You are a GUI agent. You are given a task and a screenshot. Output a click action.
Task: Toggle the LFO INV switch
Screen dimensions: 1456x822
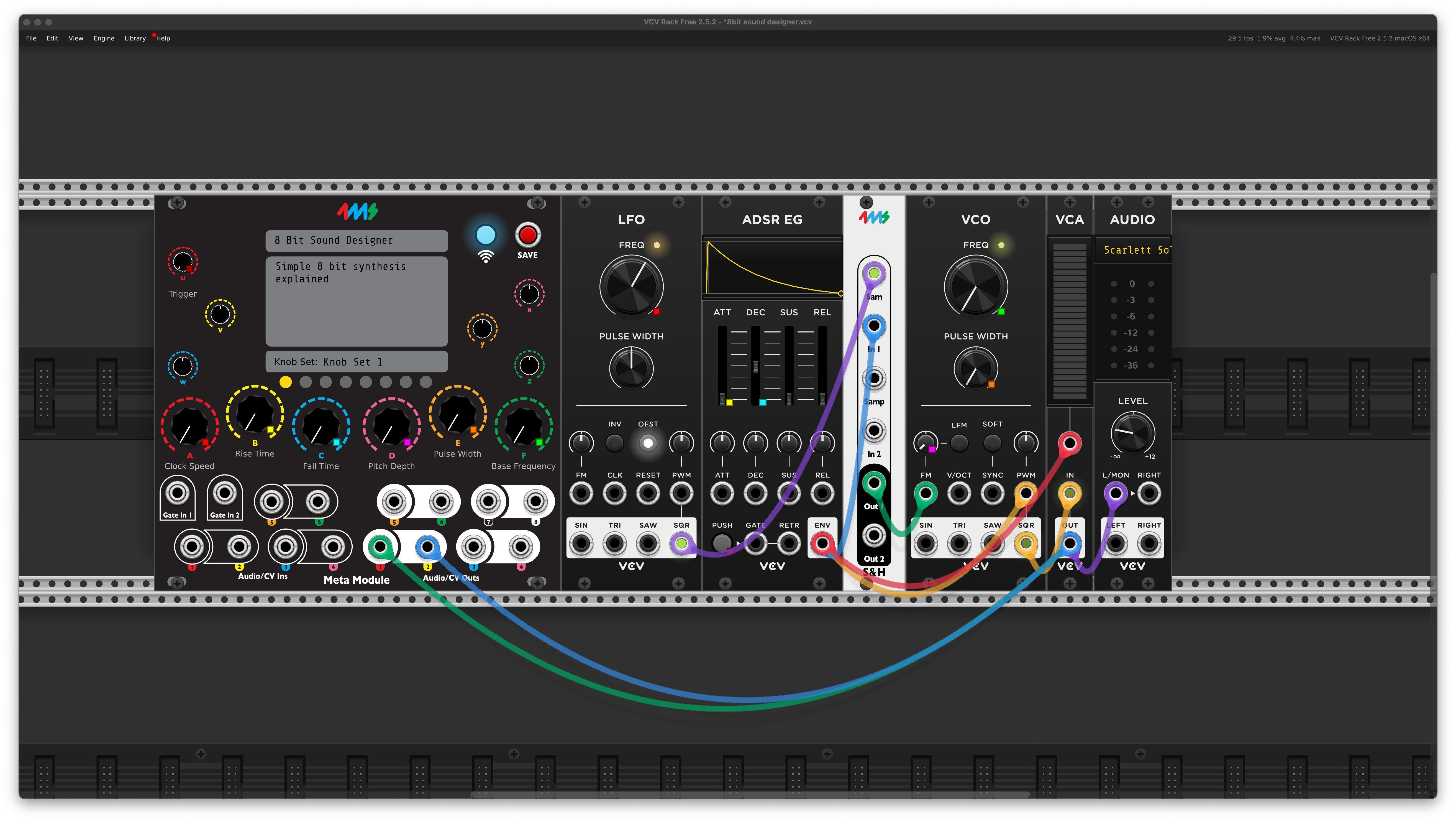(614, 443)
